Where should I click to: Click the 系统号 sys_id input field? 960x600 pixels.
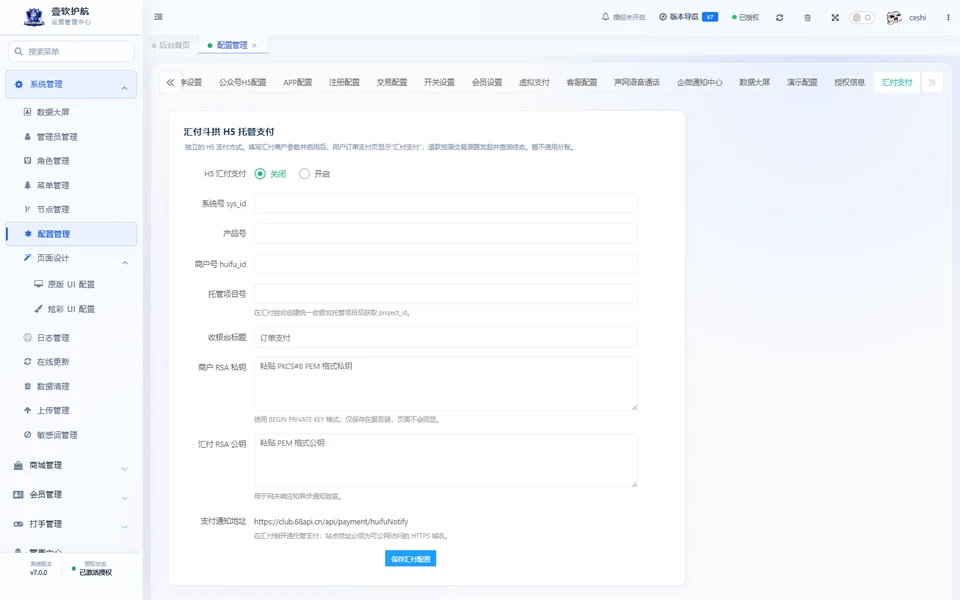pos(446,204)
